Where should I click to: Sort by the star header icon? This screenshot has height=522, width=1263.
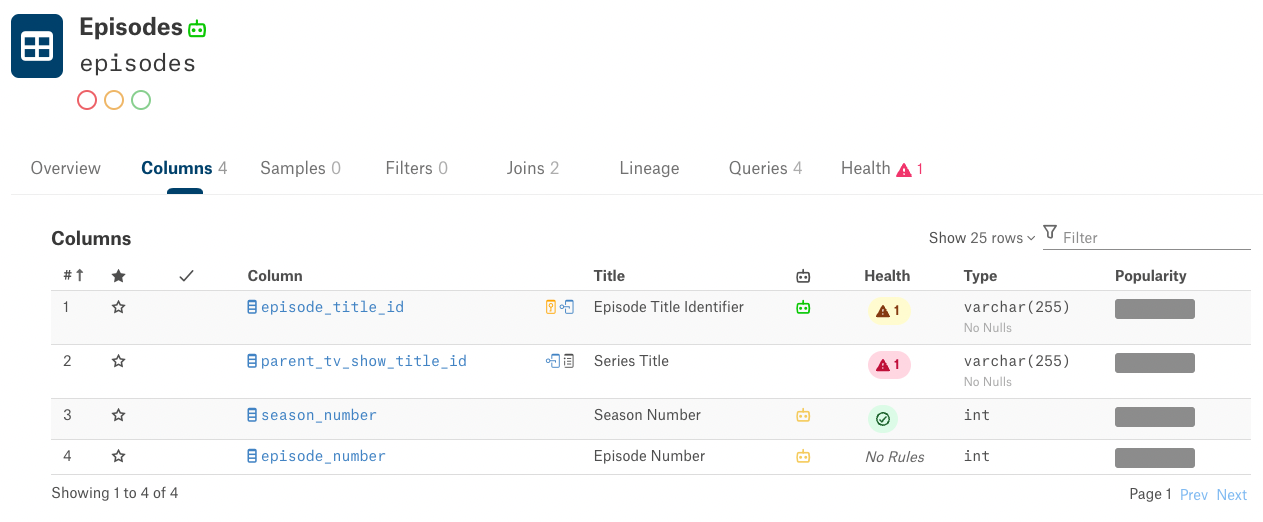[x=119, y=276]
